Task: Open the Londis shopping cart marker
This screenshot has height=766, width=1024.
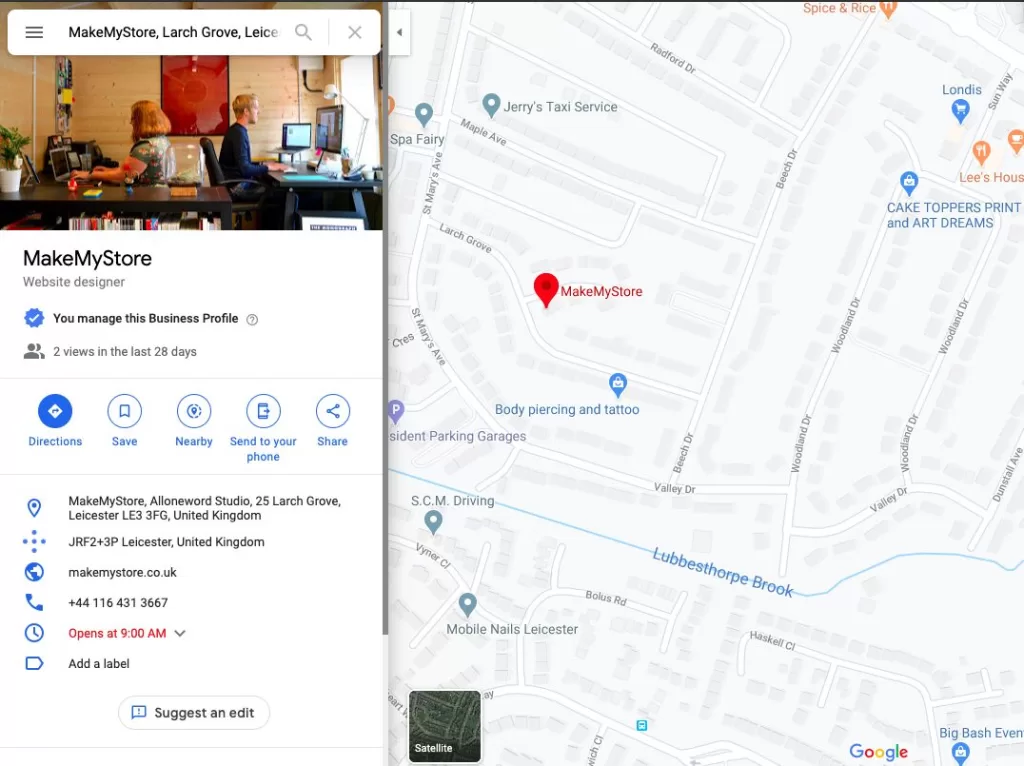Action: 961,111
